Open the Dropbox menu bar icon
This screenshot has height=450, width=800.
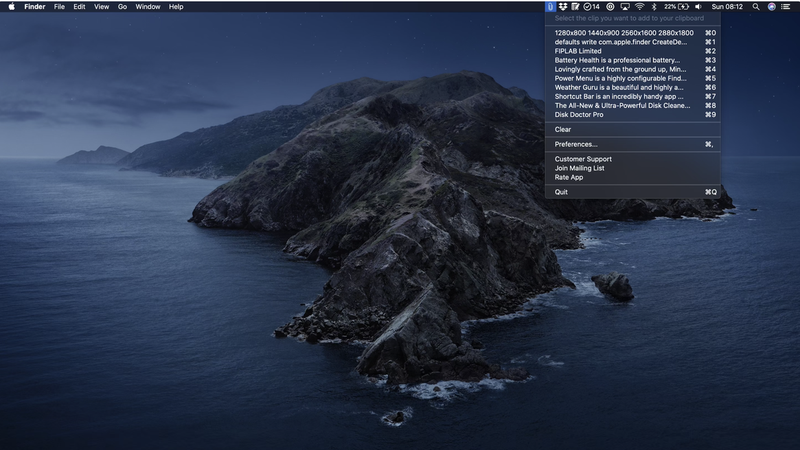point(564,6)
